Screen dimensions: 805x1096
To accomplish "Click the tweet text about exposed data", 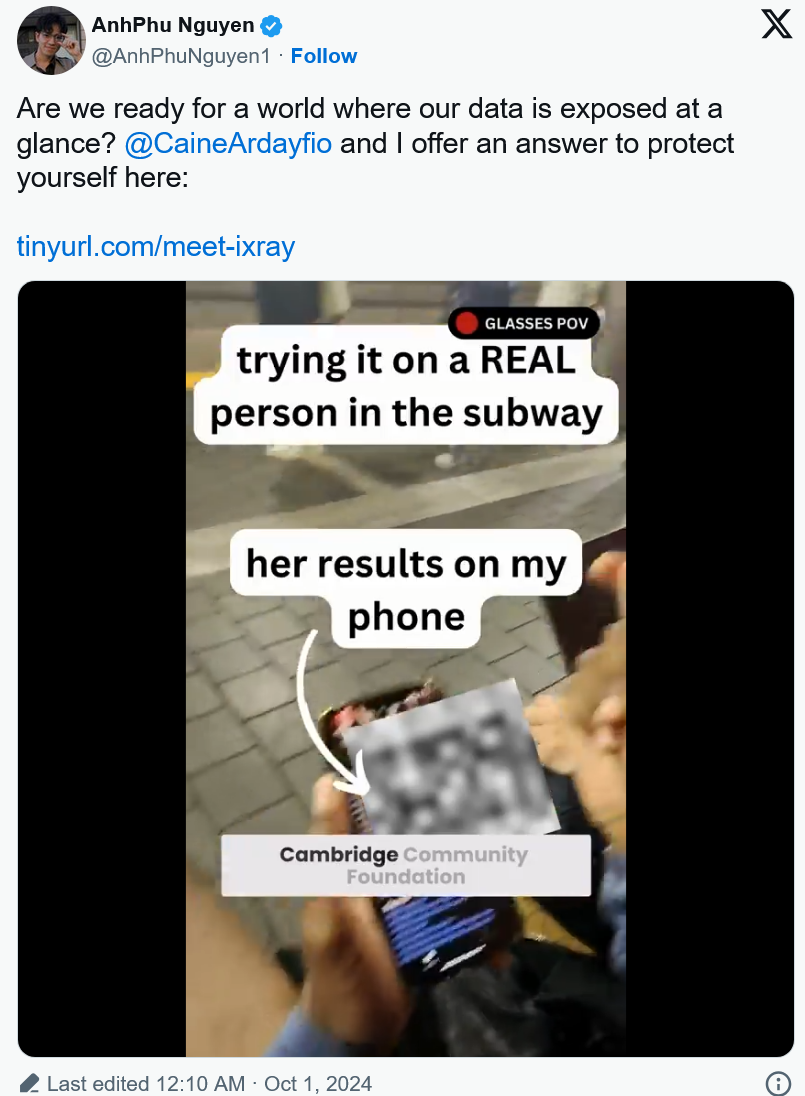I will 375,143.
